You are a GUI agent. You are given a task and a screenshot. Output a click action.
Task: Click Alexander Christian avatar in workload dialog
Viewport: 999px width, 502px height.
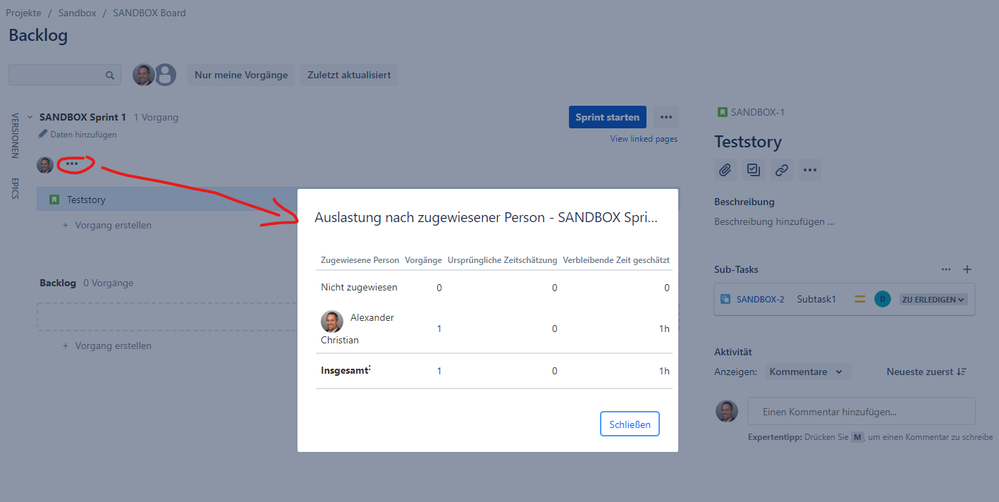[332, 322]
